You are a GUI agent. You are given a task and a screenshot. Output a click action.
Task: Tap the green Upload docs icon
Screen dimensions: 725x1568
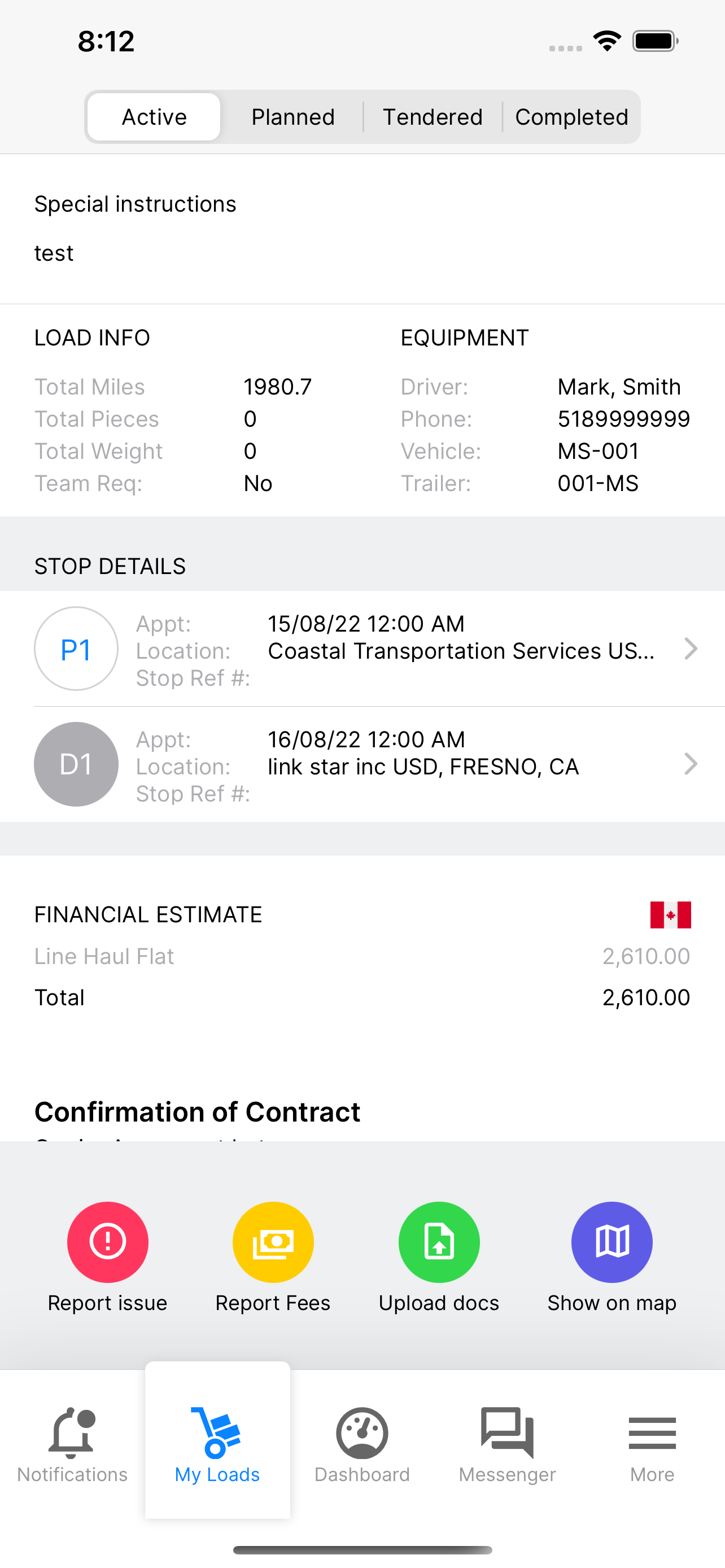point(439,1242)
